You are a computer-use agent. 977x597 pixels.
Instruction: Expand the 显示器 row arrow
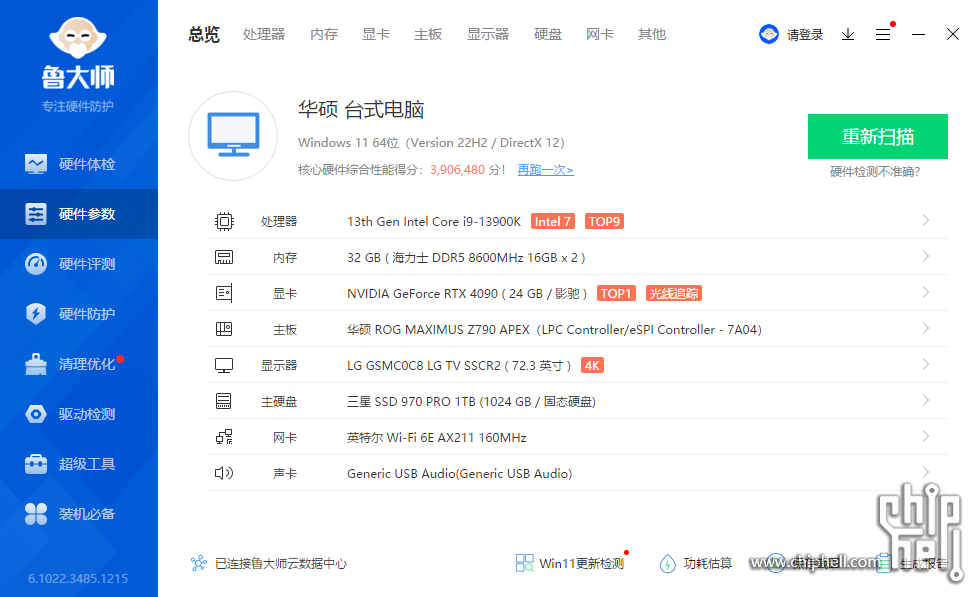(x=926, y=365)
